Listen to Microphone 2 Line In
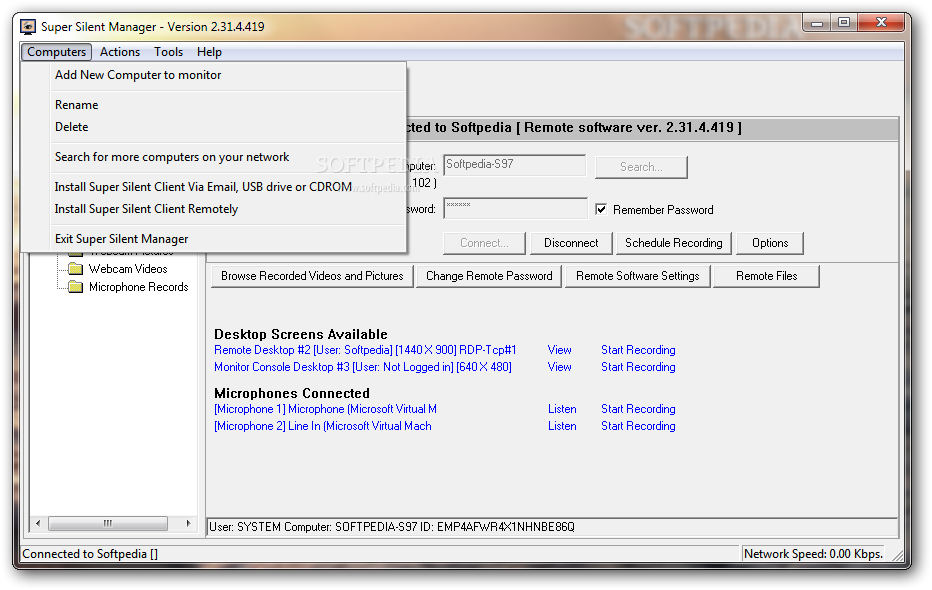 [x=562, y=426]
